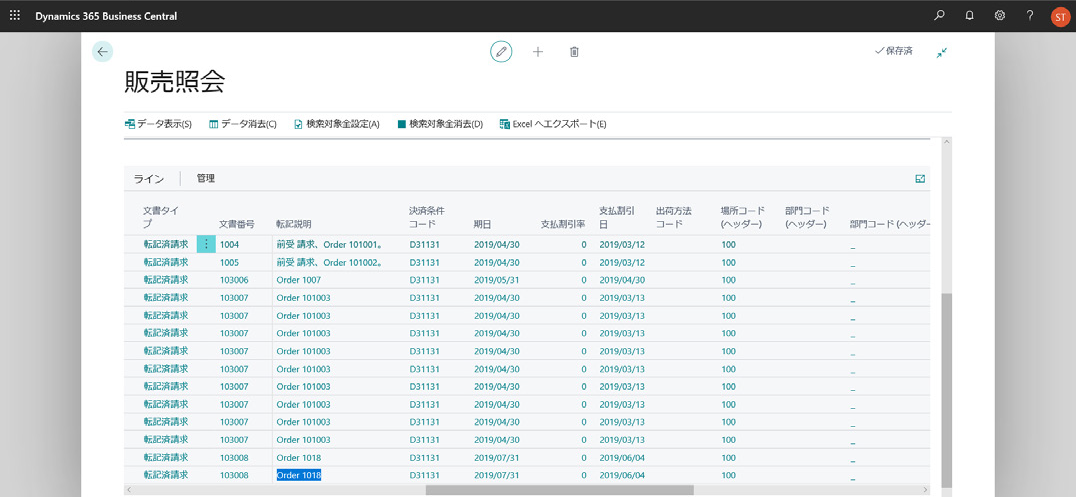Viewport: 1077px width, 497px height.
Task: Click the plus new record icon
Action: tap(538, 51)
